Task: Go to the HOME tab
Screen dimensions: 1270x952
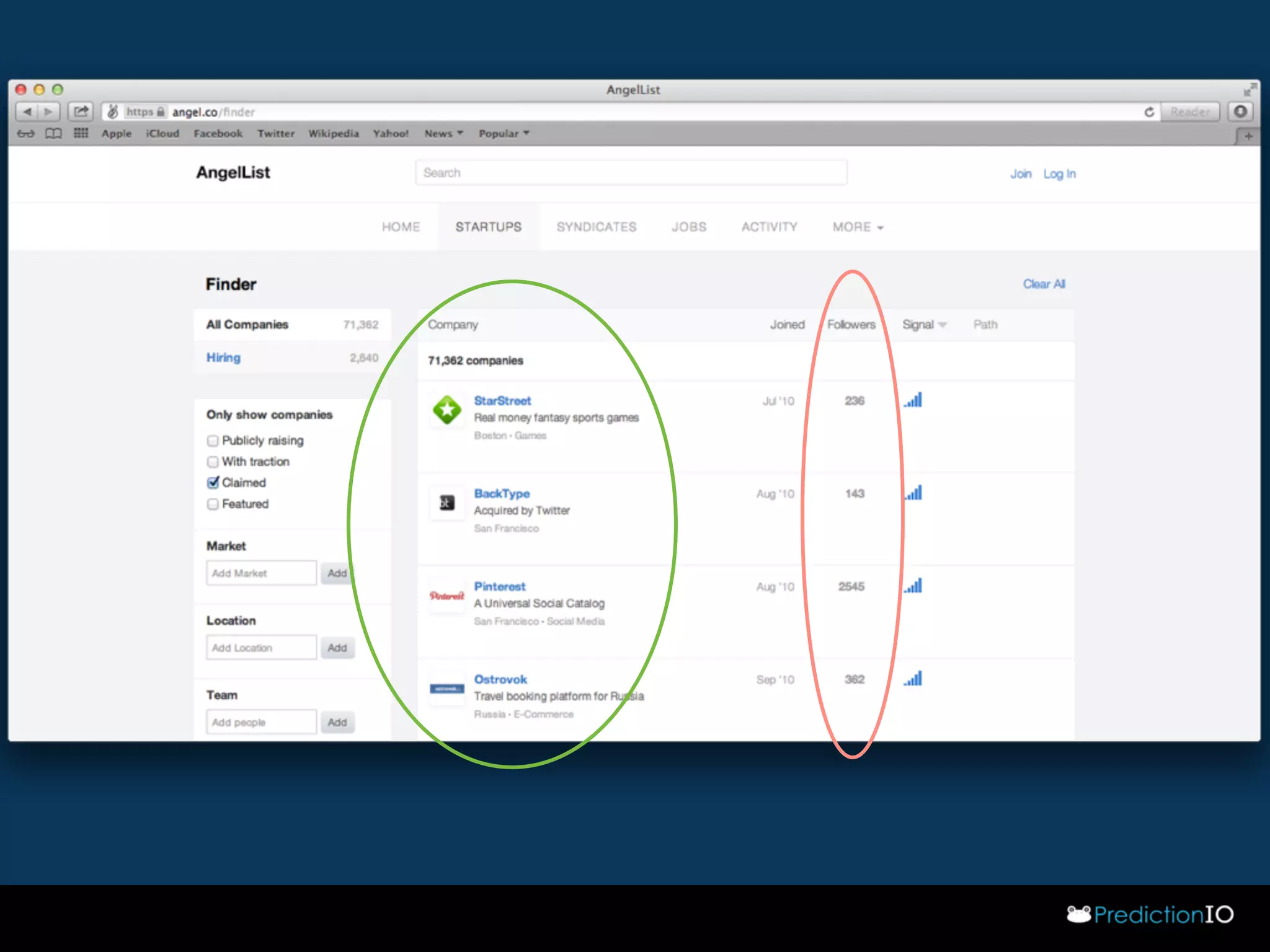Action: pos(401,227)
